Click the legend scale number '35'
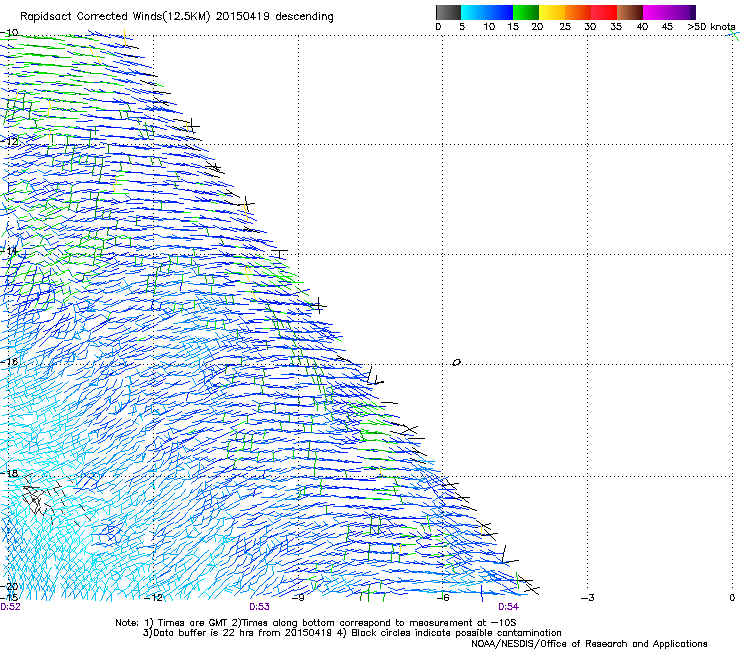This screenshot has height=650, width=740. coord(616,27)
